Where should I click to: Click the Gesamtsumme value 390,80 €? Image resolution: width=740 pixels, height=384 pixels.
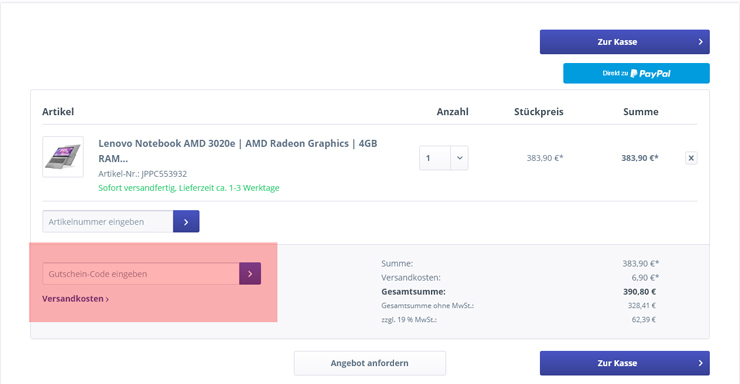click(639, 292)
